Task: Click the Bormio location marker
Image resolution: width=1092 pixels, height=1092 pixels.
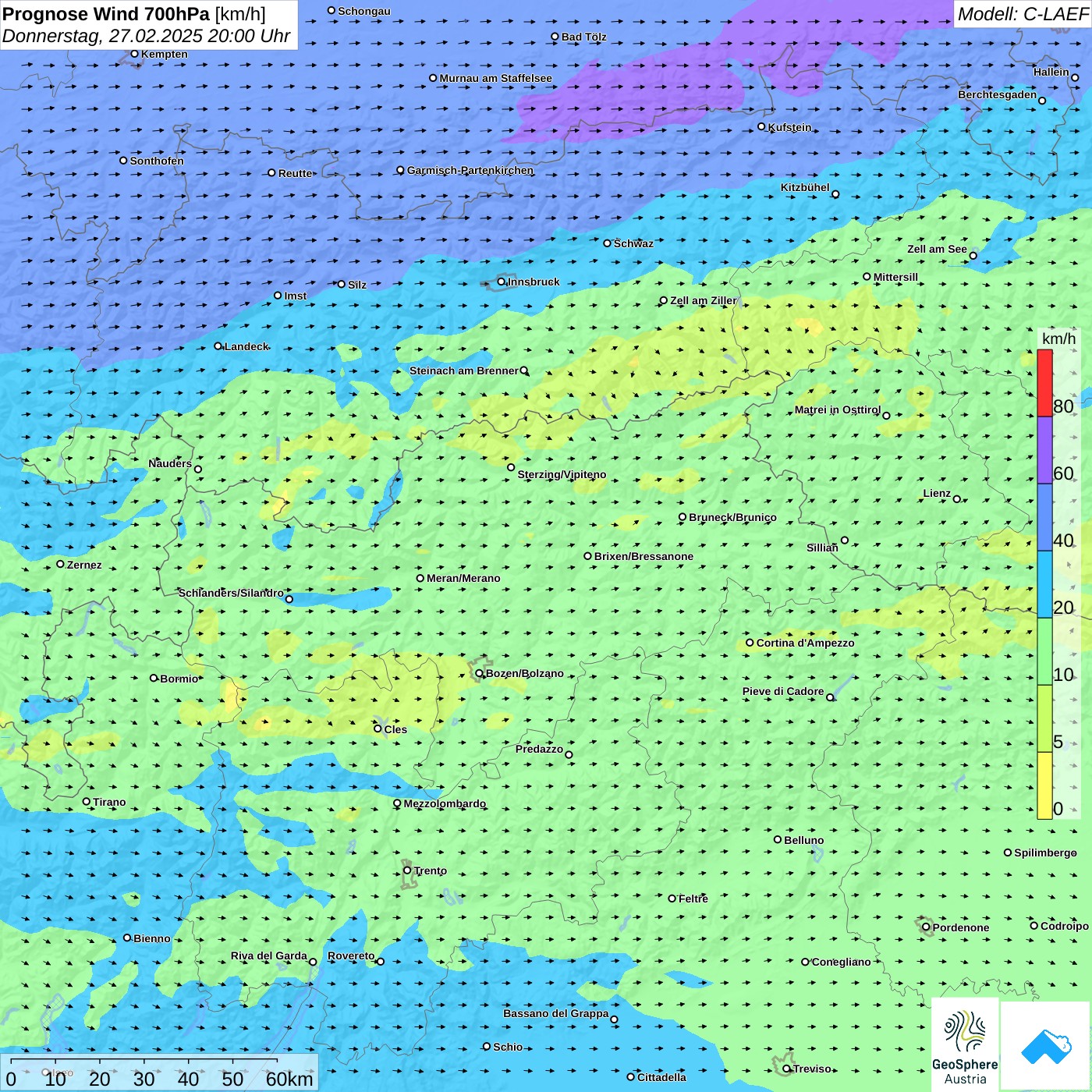Action: (x=154, y=678)
